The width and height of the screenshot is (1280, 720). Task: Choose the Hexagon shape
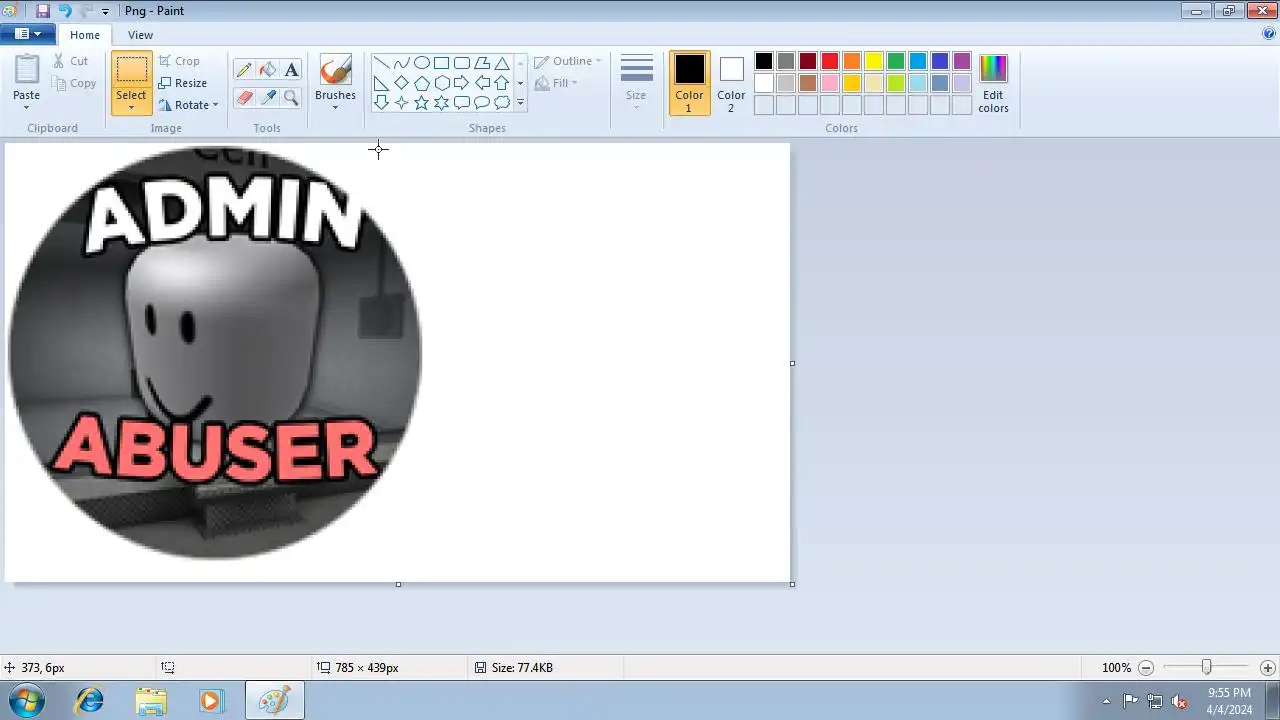point(441,83)
